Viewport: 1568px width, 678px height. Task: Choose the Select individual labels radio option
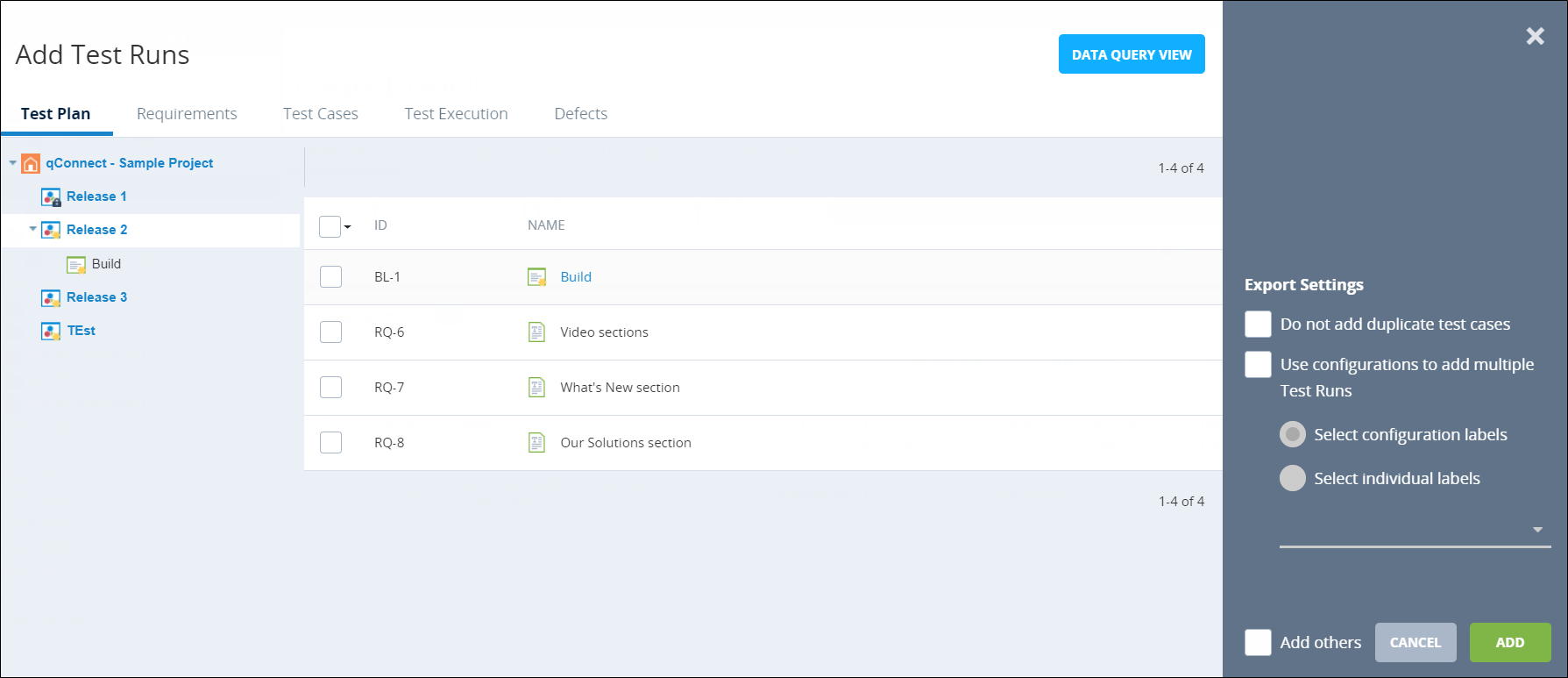[1292, 479]
